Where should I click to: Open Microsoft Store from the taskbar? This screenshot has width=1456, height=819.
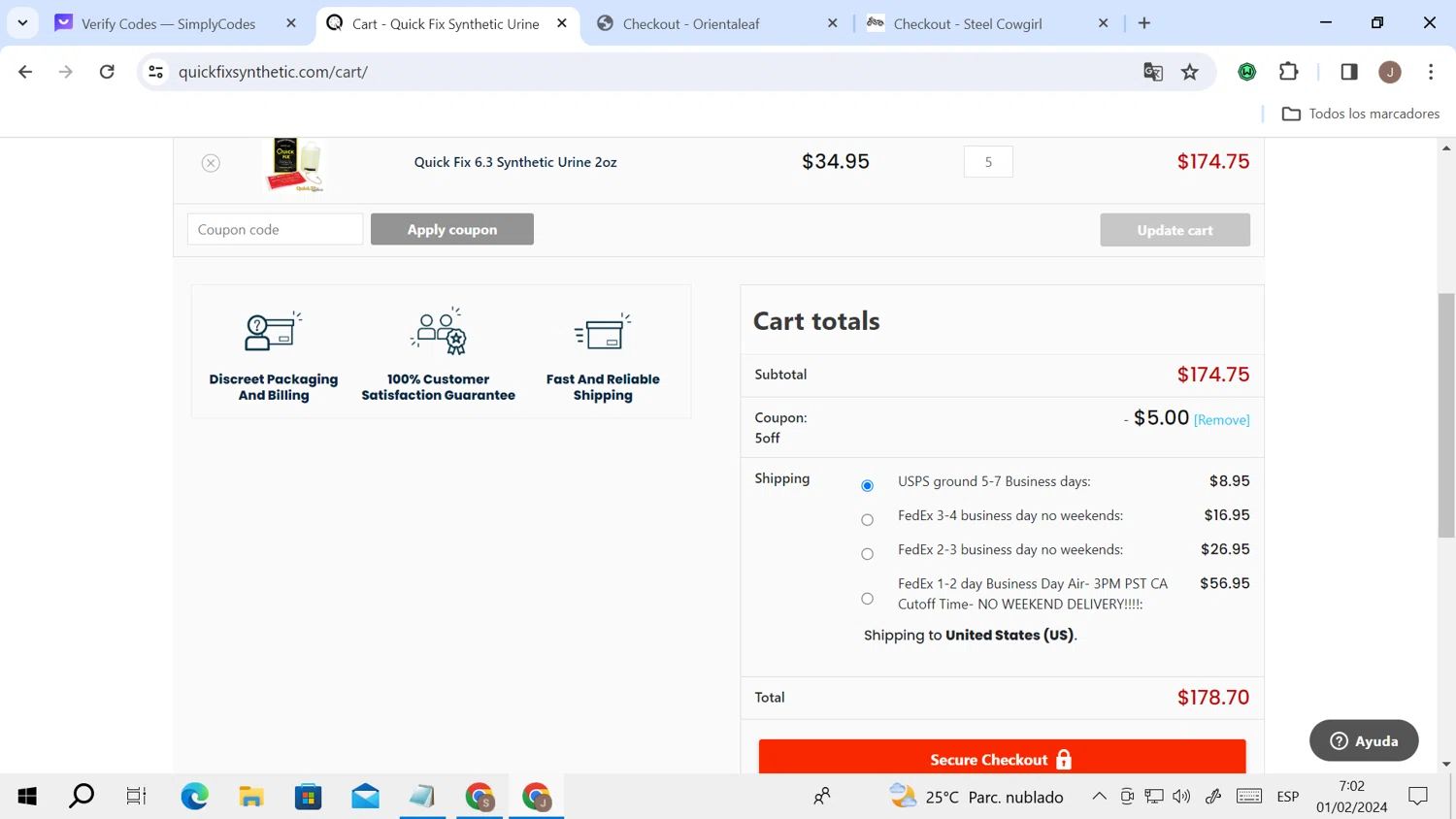309,797
